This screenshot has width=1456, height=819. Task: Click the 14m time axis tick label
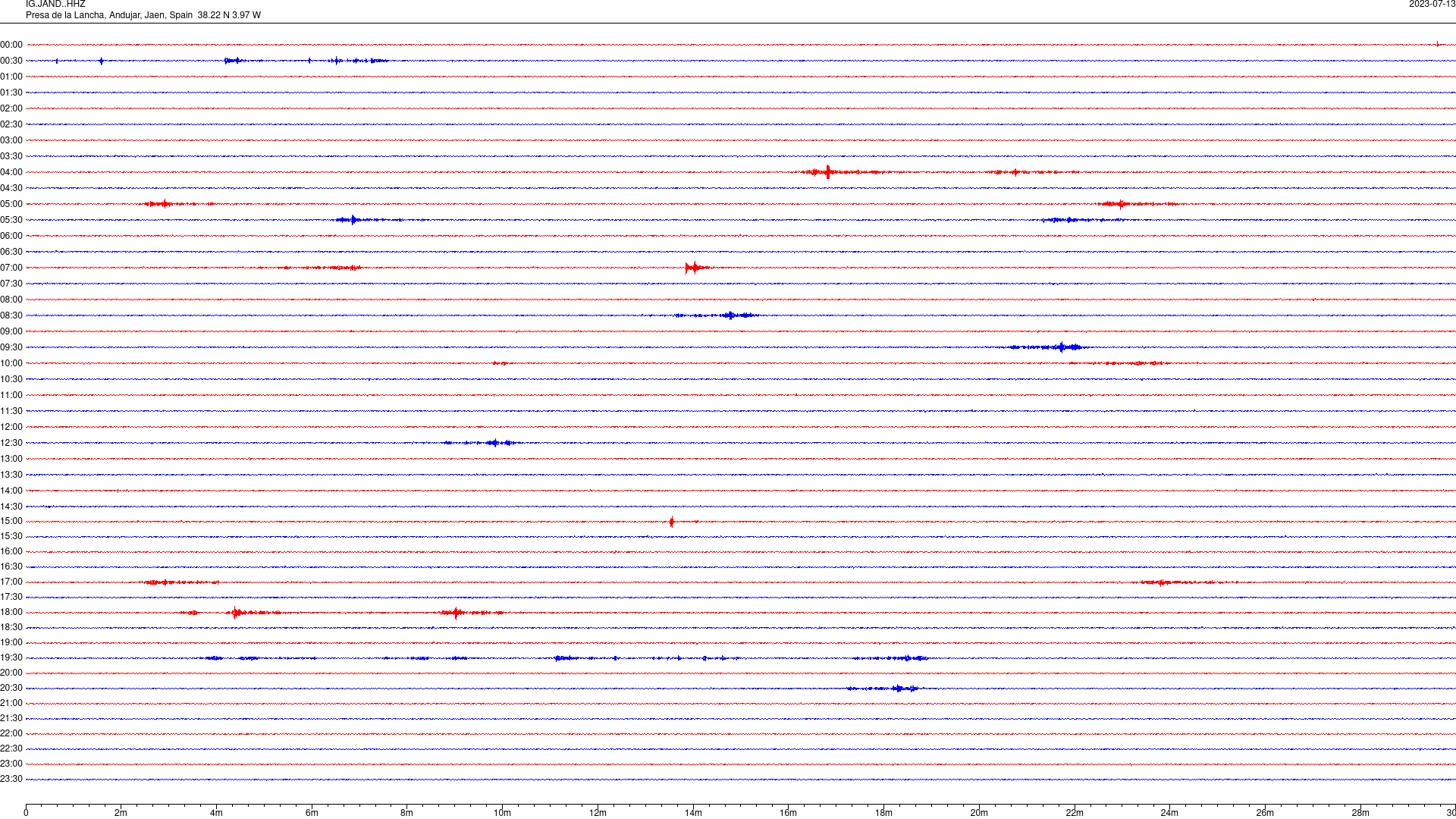tap(693, 813)
